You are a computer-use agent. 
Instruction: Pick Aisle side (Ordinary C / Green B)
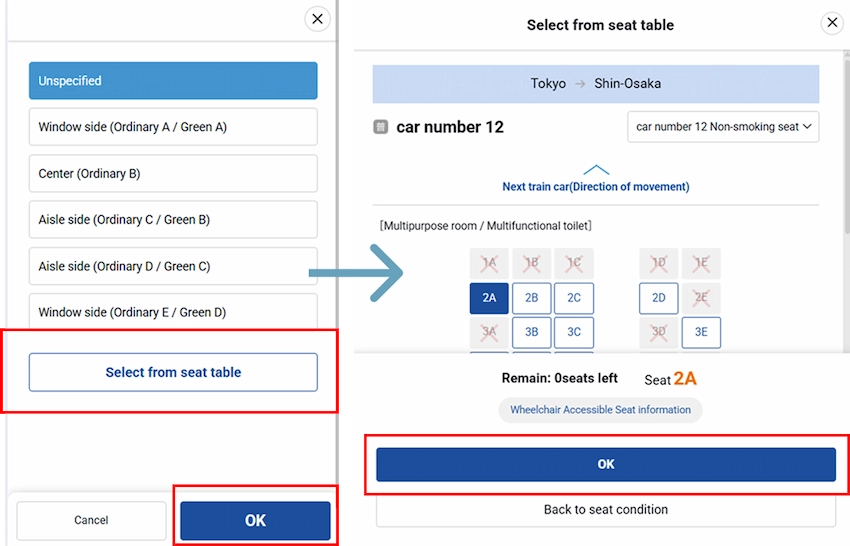[173, 219]
